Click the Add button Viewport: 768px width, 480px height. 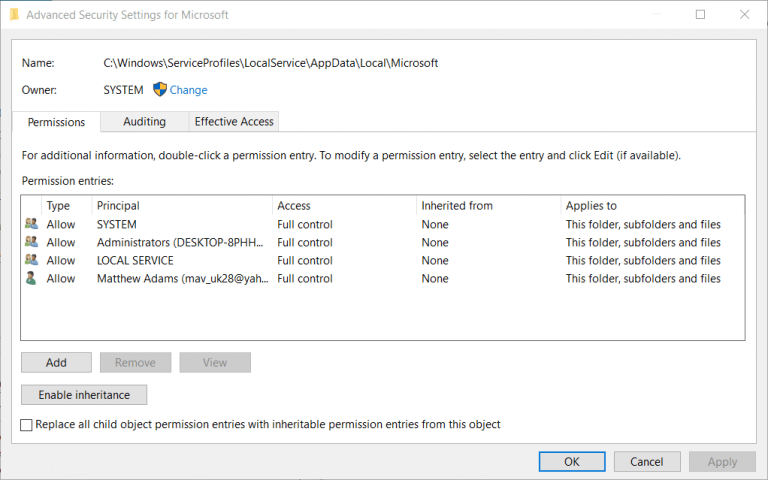[56, 362]
